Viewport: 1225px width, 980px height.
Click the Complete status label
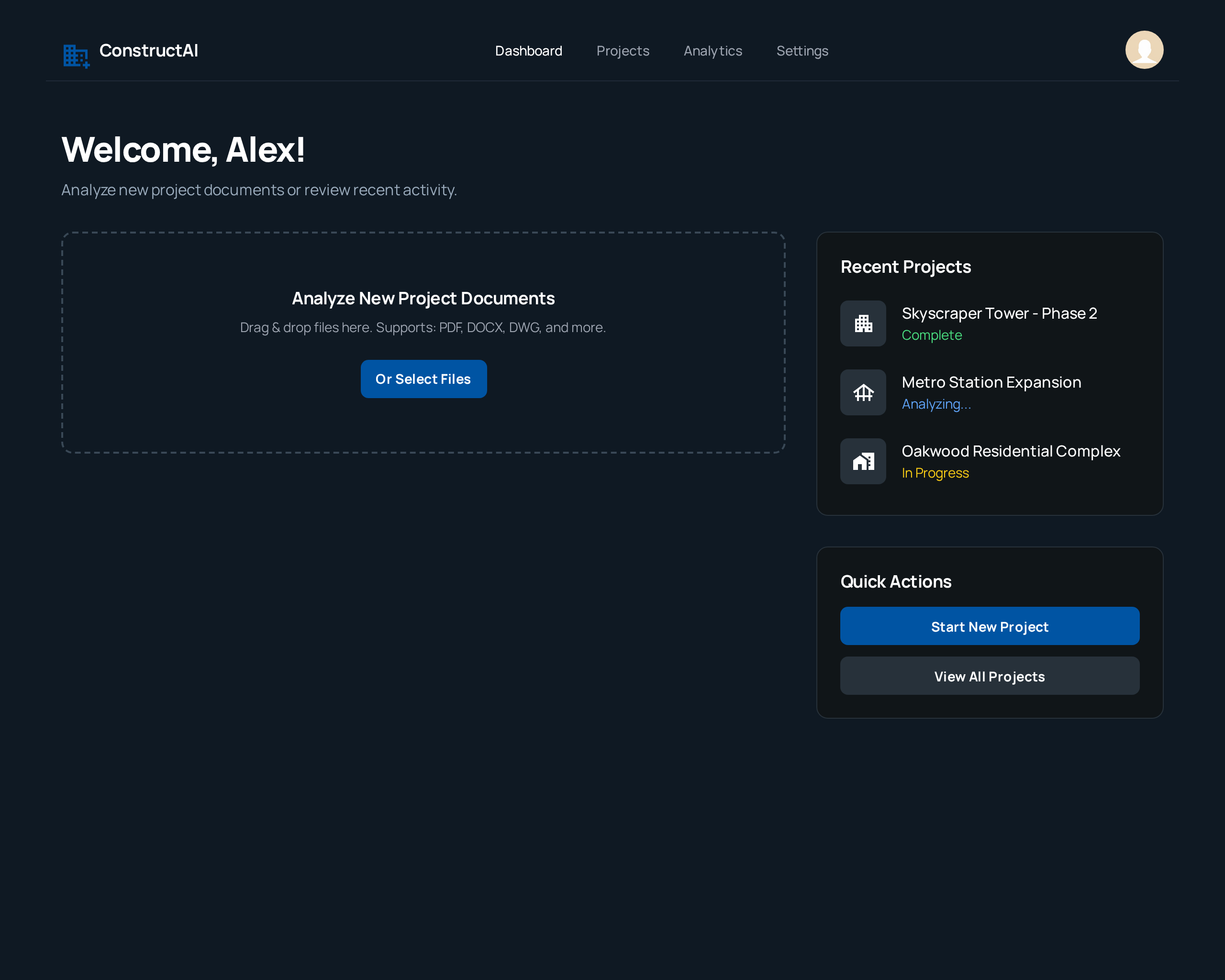(931, 335)
